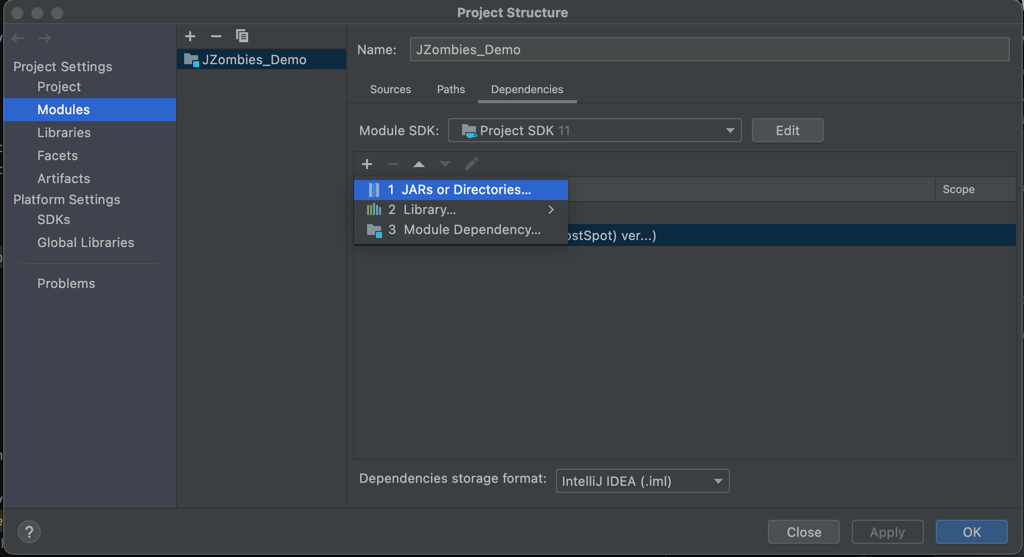Screen dimensions: 1024x557
Task: Click the Edit SDK button
Action: coord(788,131)
